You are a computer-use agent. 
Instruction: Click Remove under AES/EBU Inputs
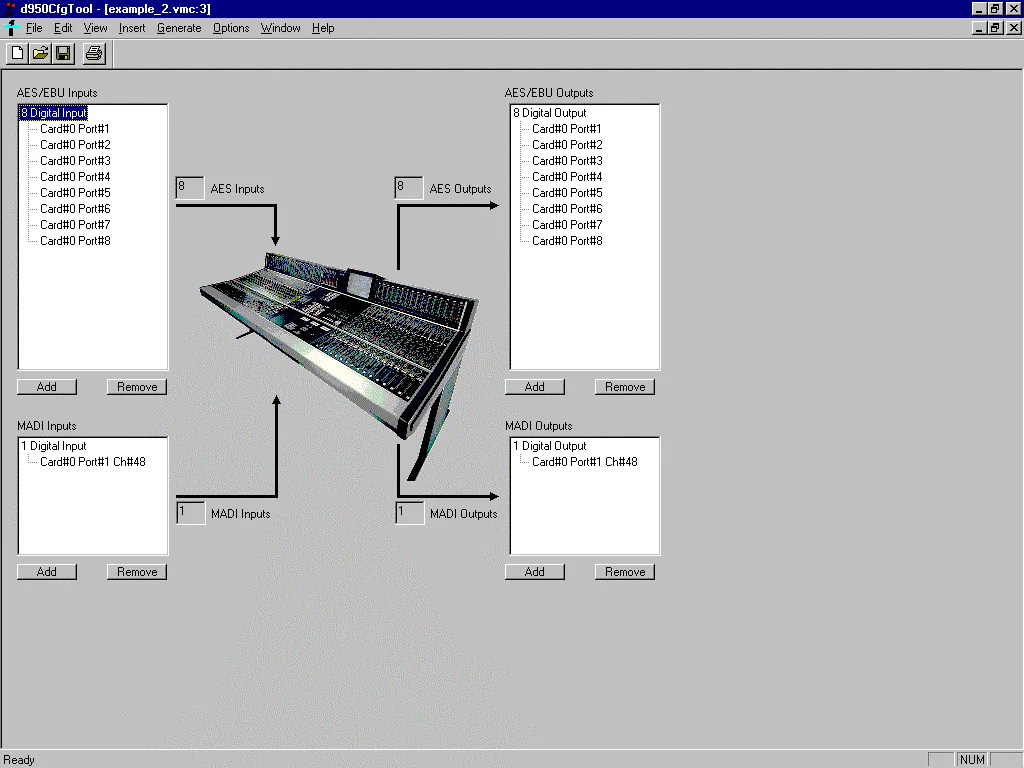point(137,387)
